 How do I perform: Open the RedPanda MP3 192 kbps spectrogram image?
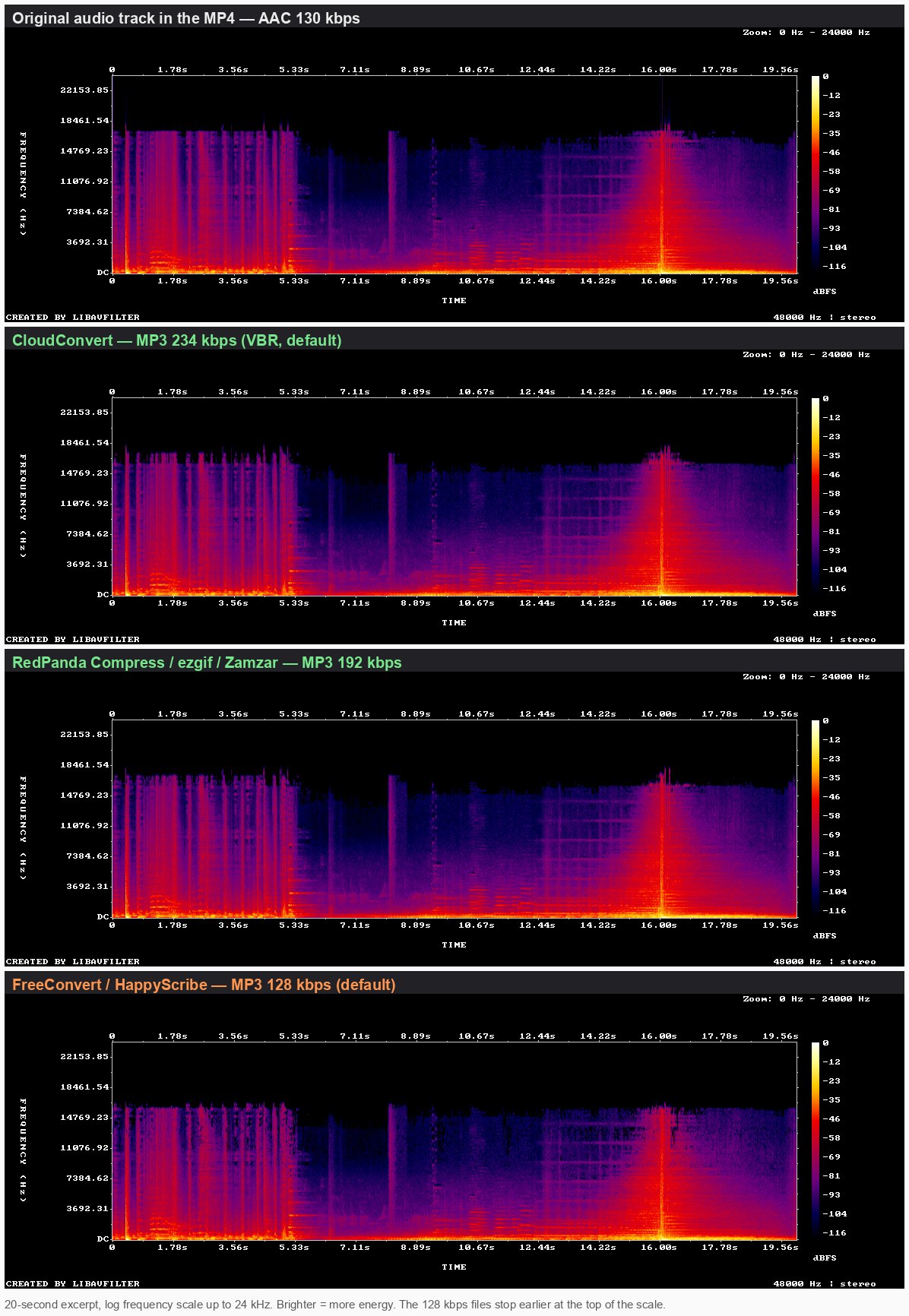[x=454, y=819]
